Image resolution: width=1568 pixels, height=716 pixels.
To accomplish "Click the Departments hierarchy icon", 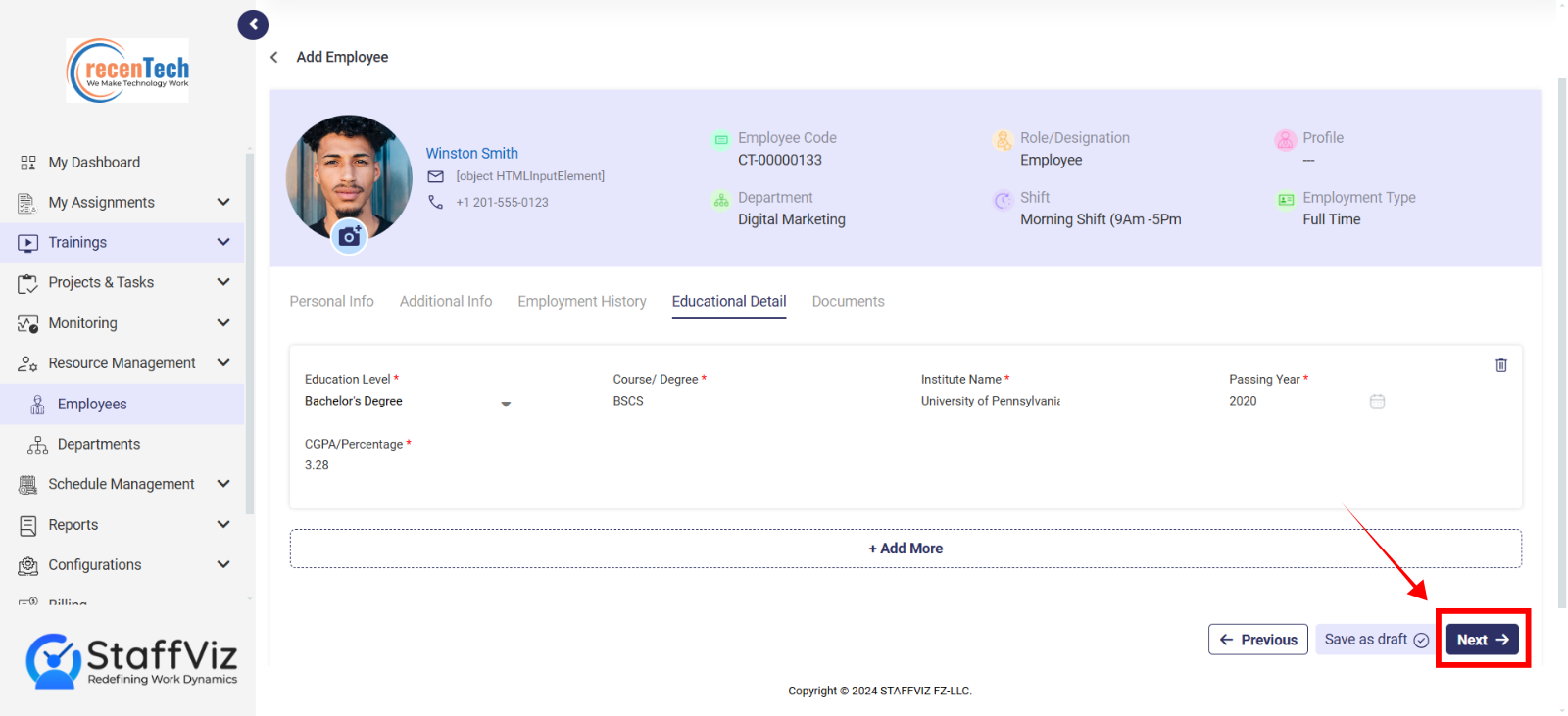I will 37,445.
